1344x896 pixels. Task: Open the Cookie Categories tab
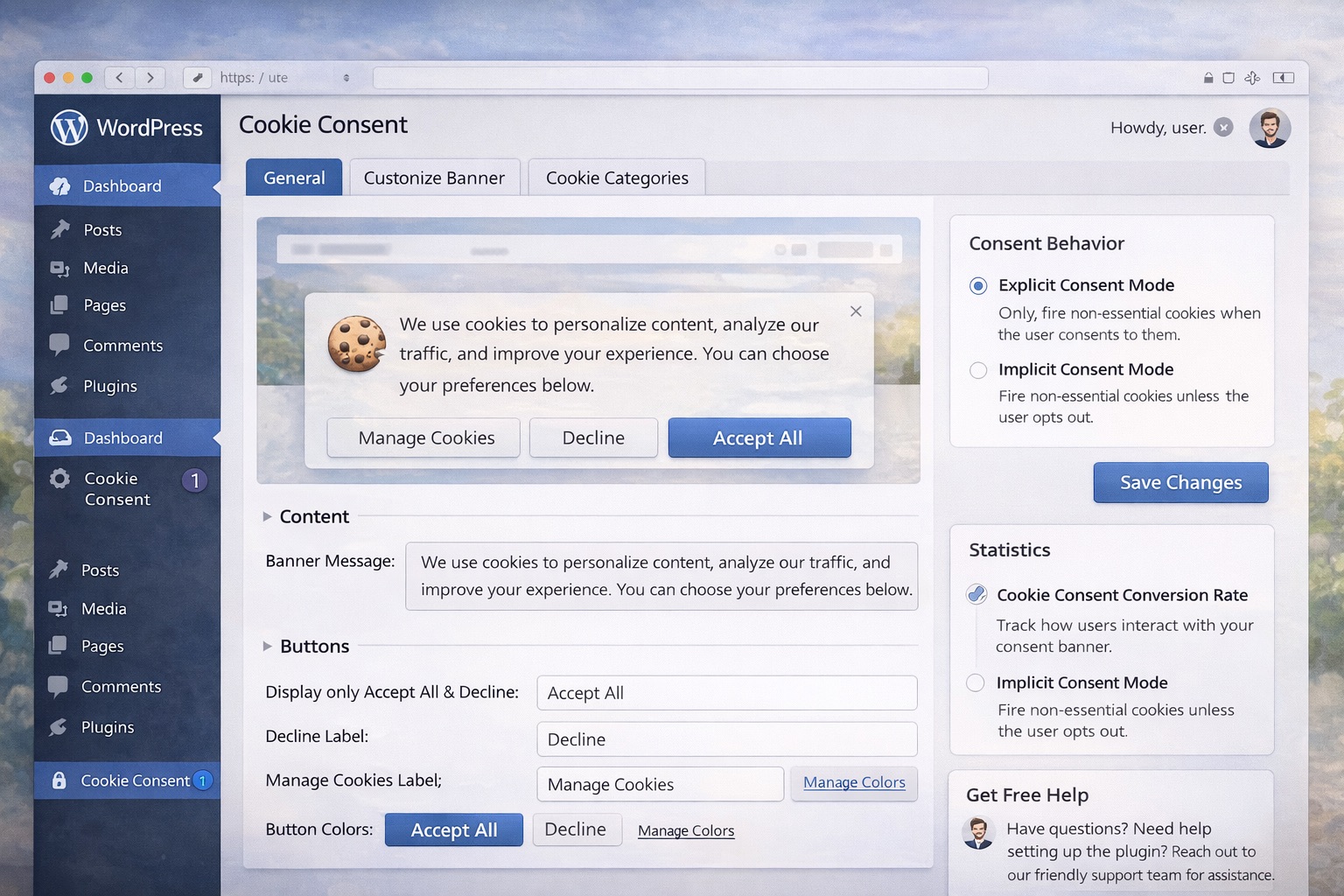[616, 178]
